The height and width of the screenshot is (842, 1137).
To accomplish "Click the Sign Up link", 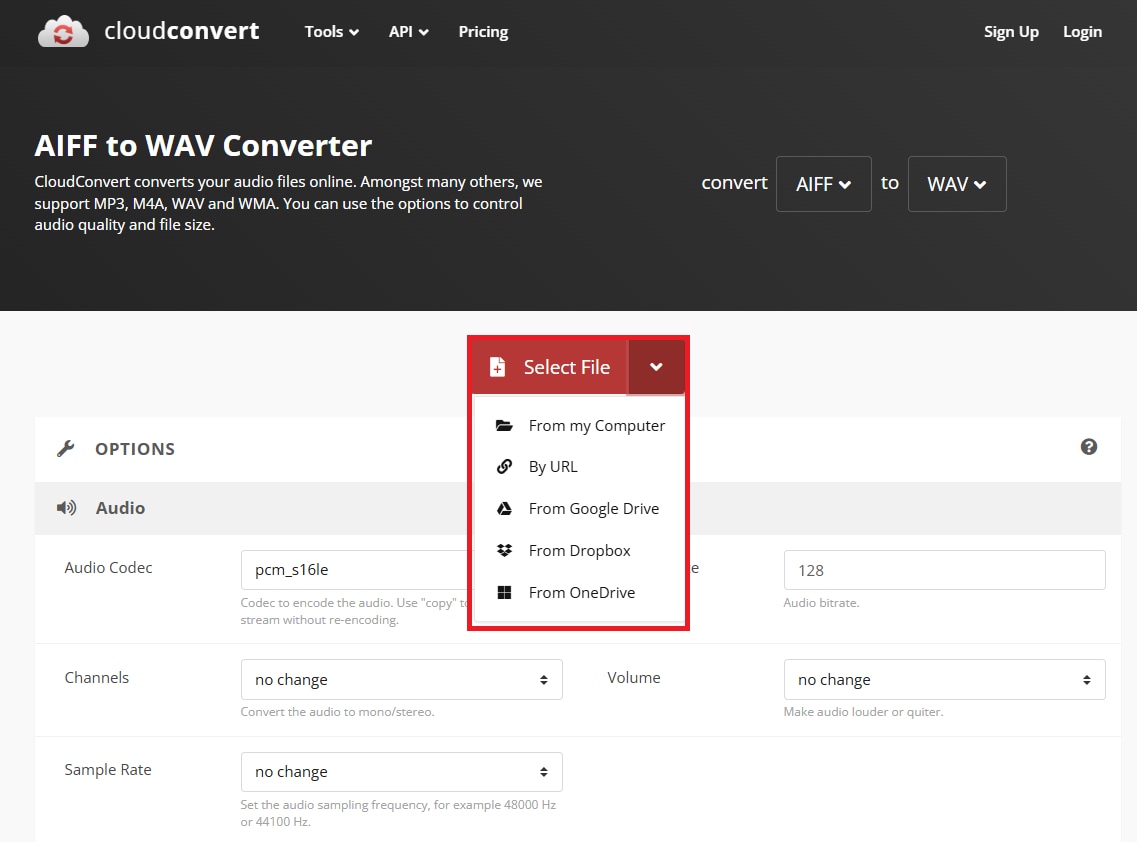I will [1011, 32].
